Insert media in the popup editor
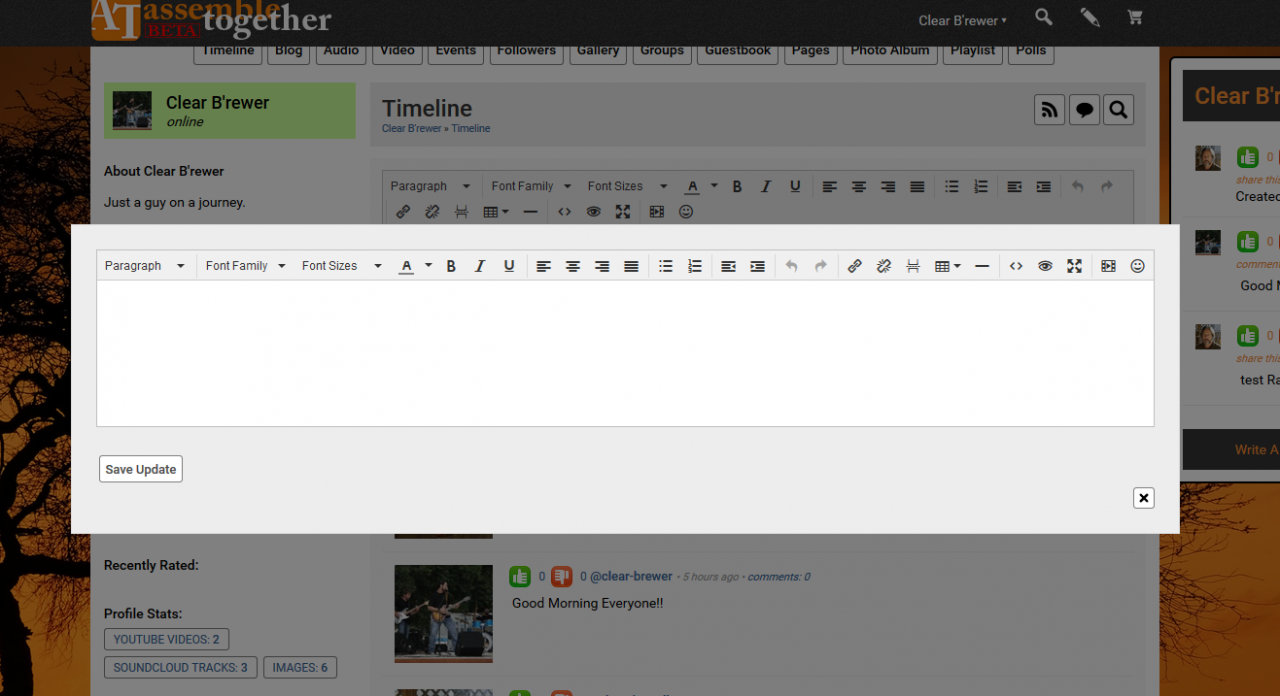This screenshot has width=1280, height=696. click(x=1108, y=266)
